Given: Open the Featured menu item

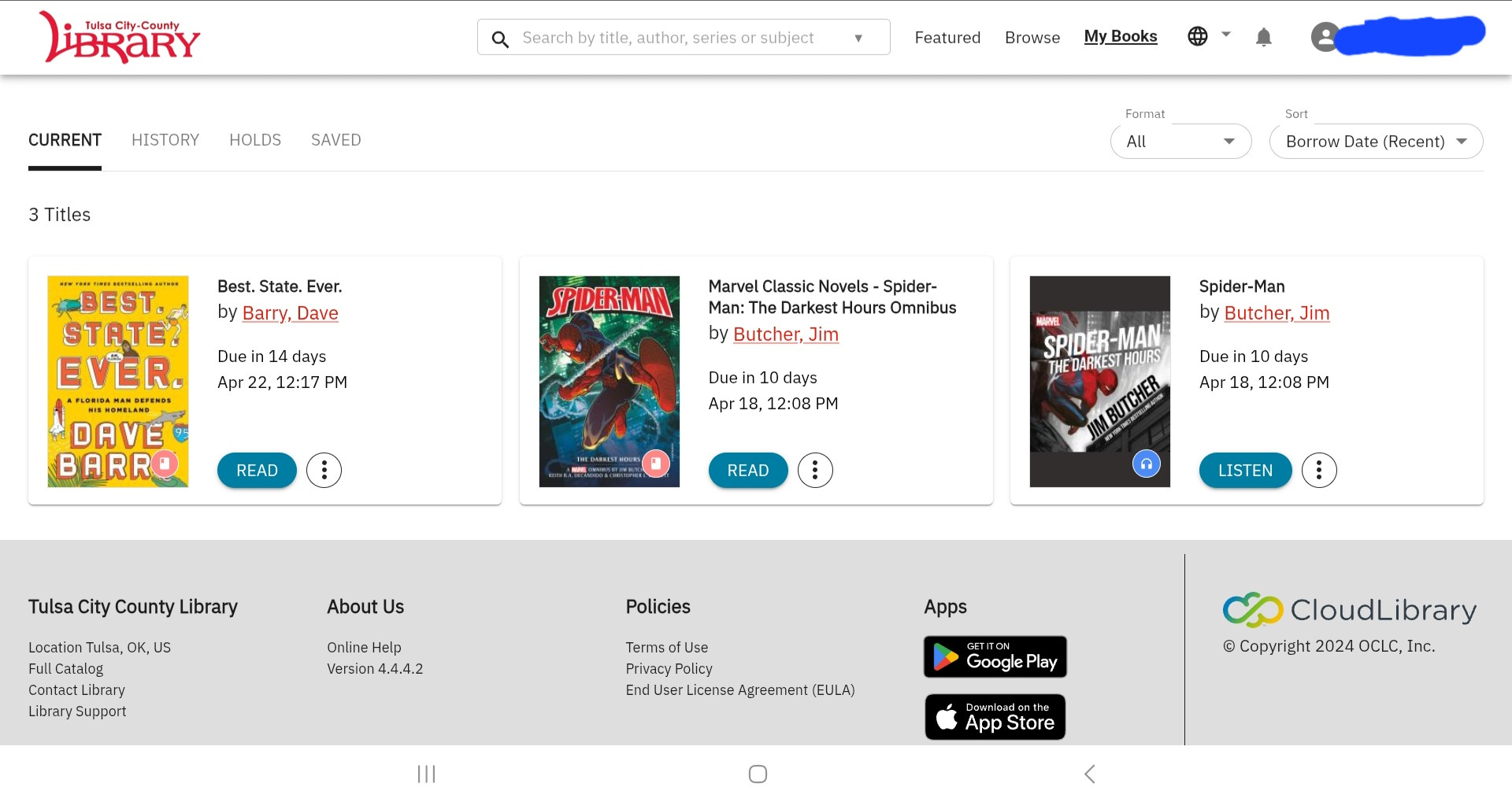Looking at the screenshot, I should click(947, 38).
